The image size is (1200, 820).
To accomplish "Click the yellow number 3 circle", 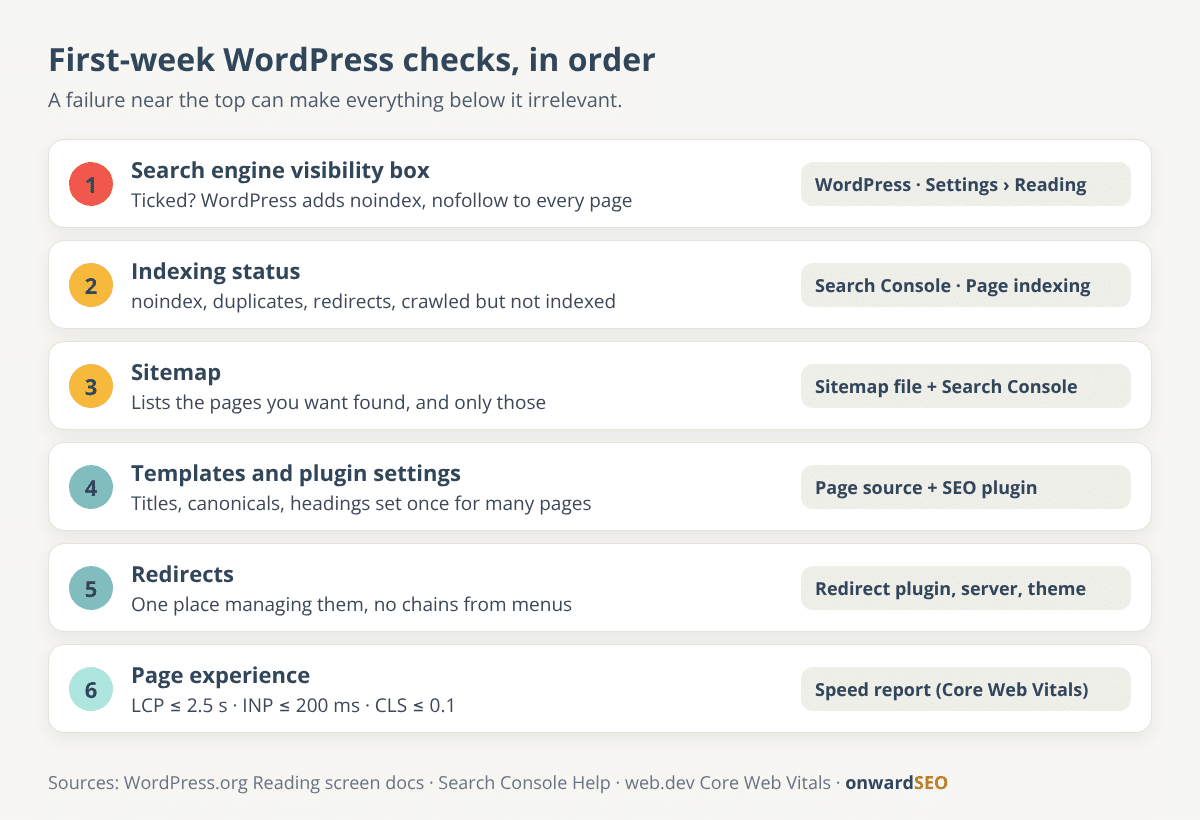I will (91, 386).
